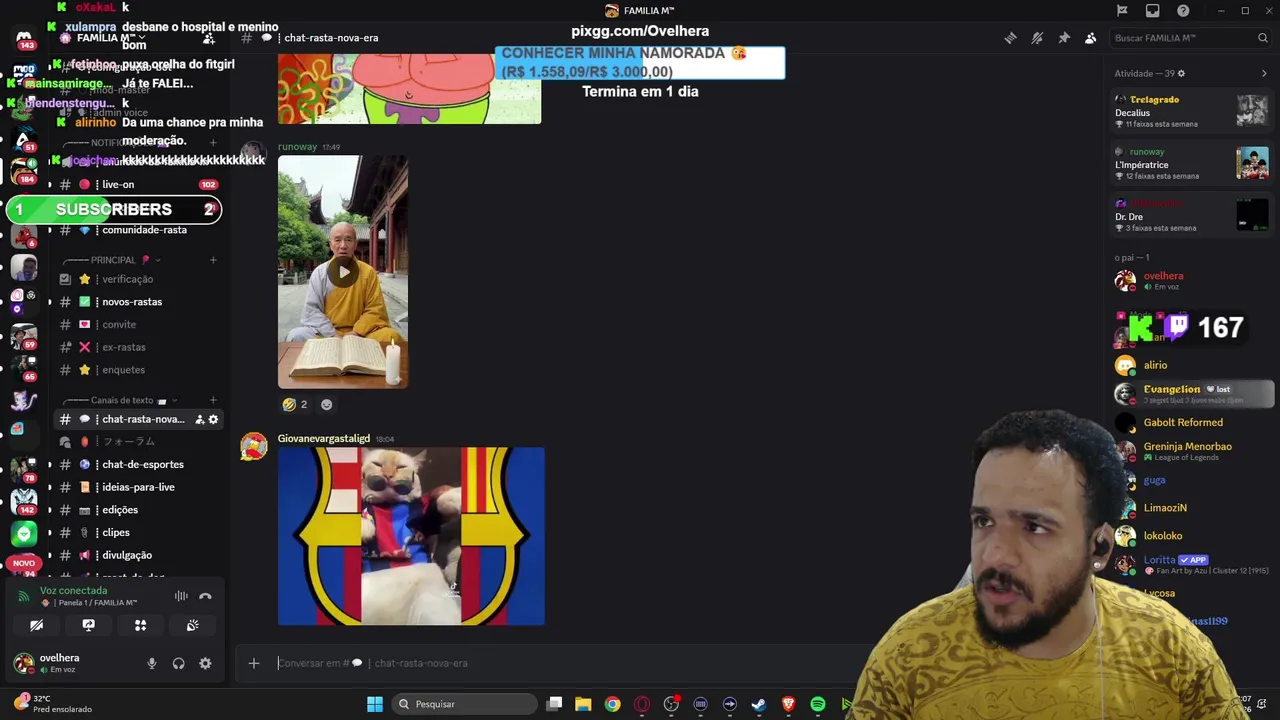Open the フォーラム forum channel
This screenshot has height=720, width=1280.
pyautogui.click(x=136, y=441)
